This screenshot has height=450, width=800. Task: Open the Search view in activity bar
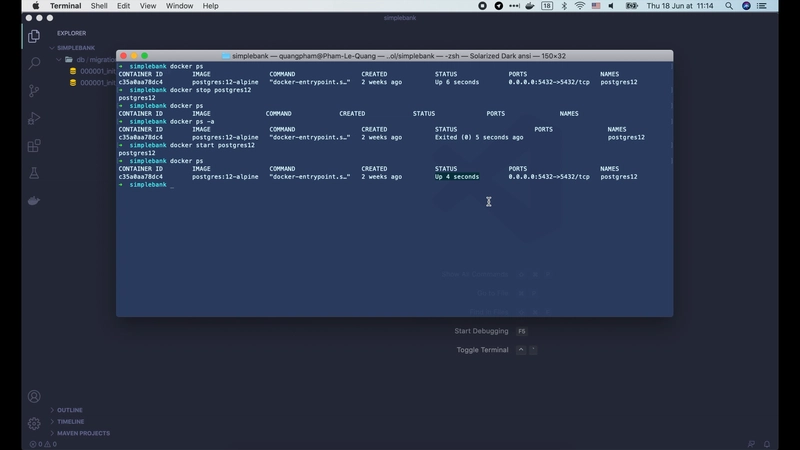[x=34, y=63]
